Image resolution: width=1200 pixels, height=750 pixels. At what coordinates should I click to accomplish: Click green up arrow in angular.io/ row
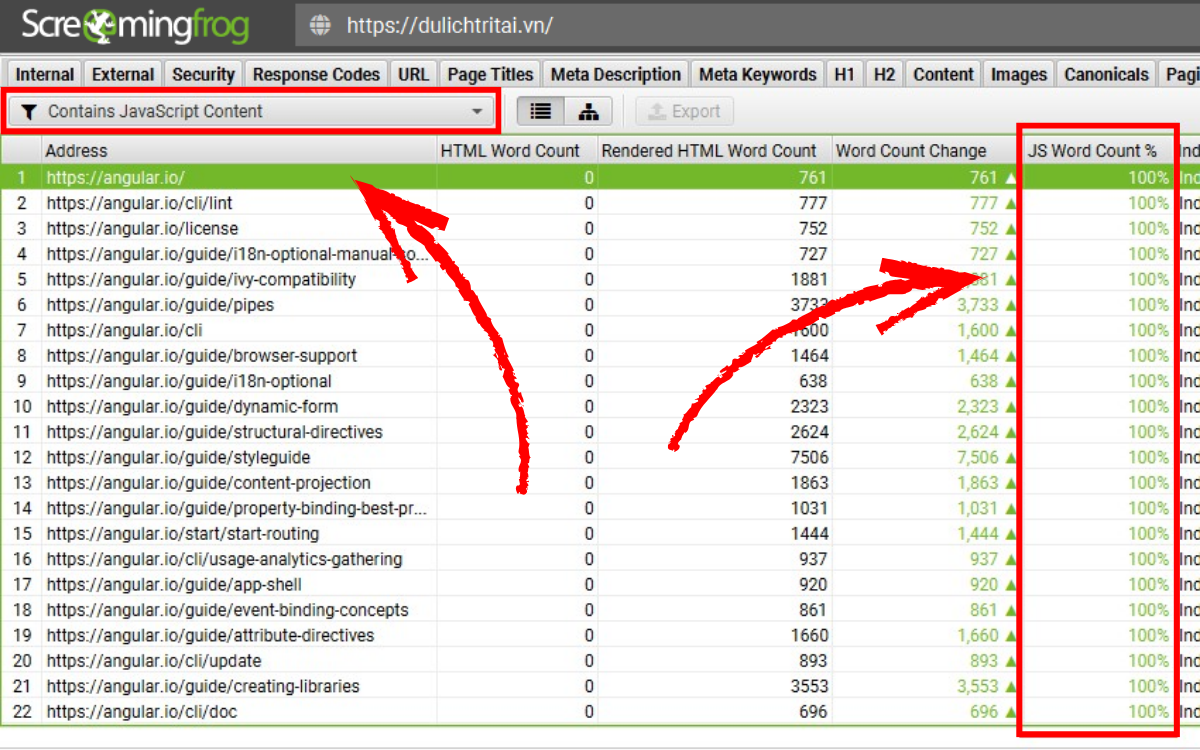[1010, 178]
